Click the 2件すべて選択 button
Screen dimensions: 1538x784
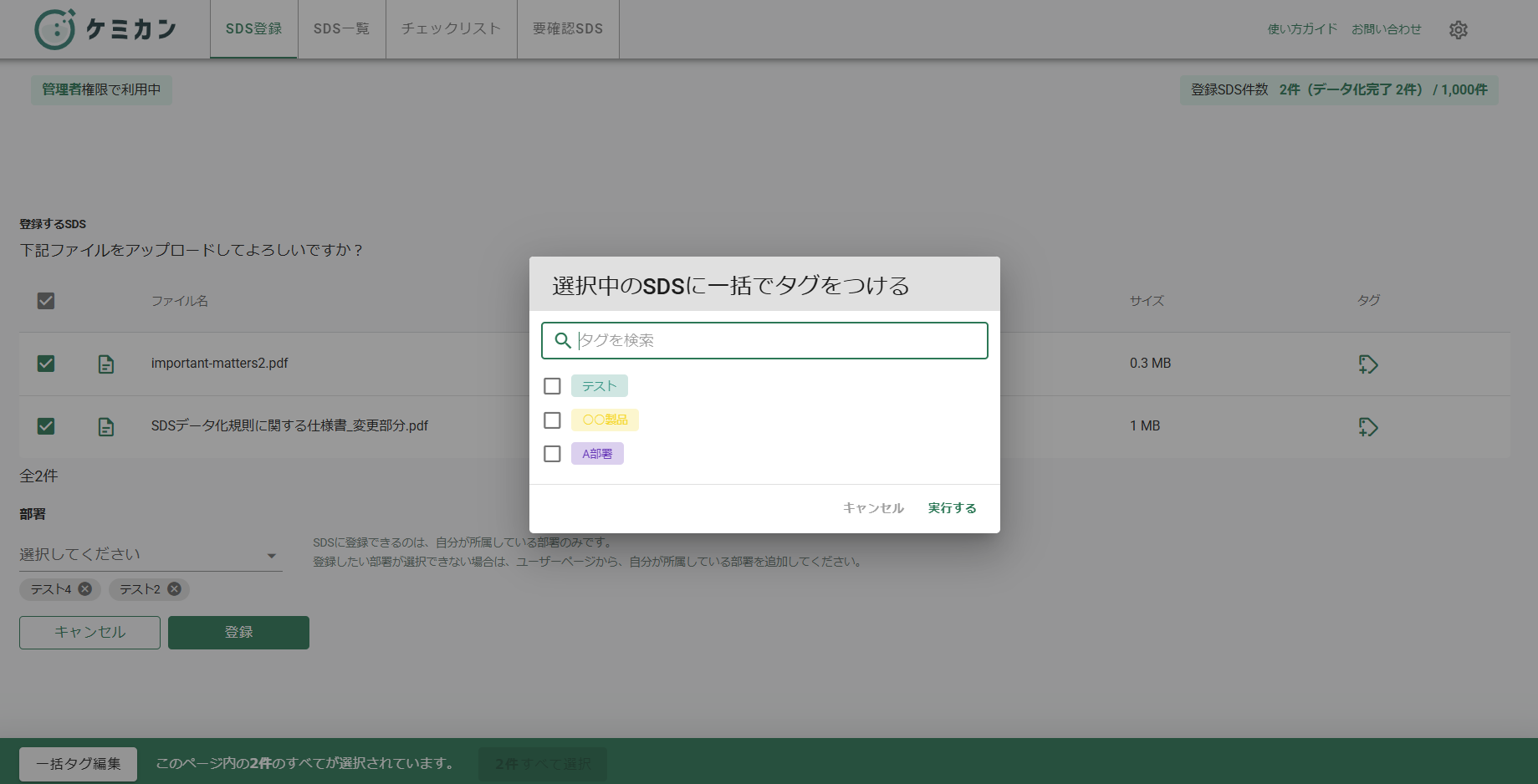pyautogui.click(x=543, y=764)
